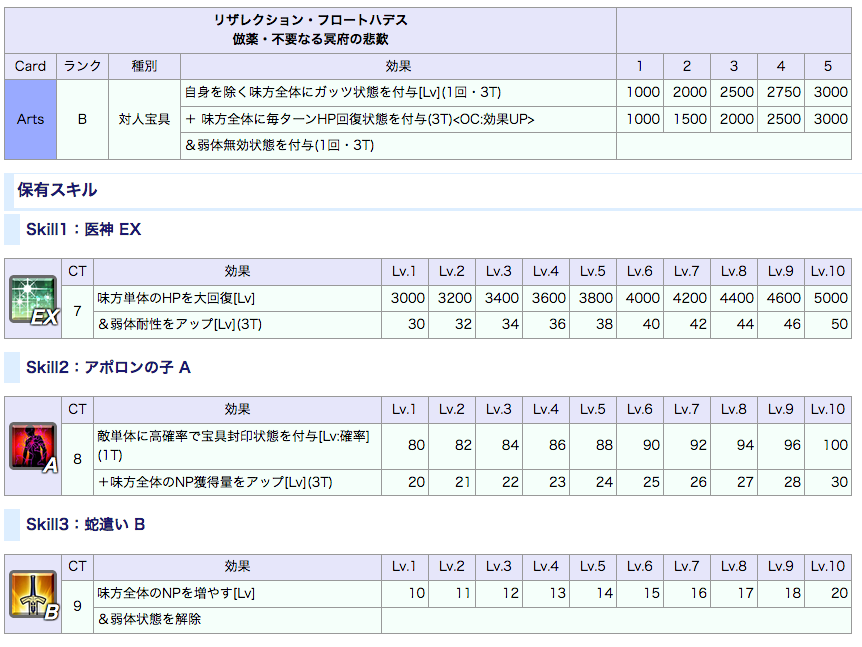Select the 毎ターンHP回復状態 effect row text
862x647 pixels.
(x=360, y=119)
